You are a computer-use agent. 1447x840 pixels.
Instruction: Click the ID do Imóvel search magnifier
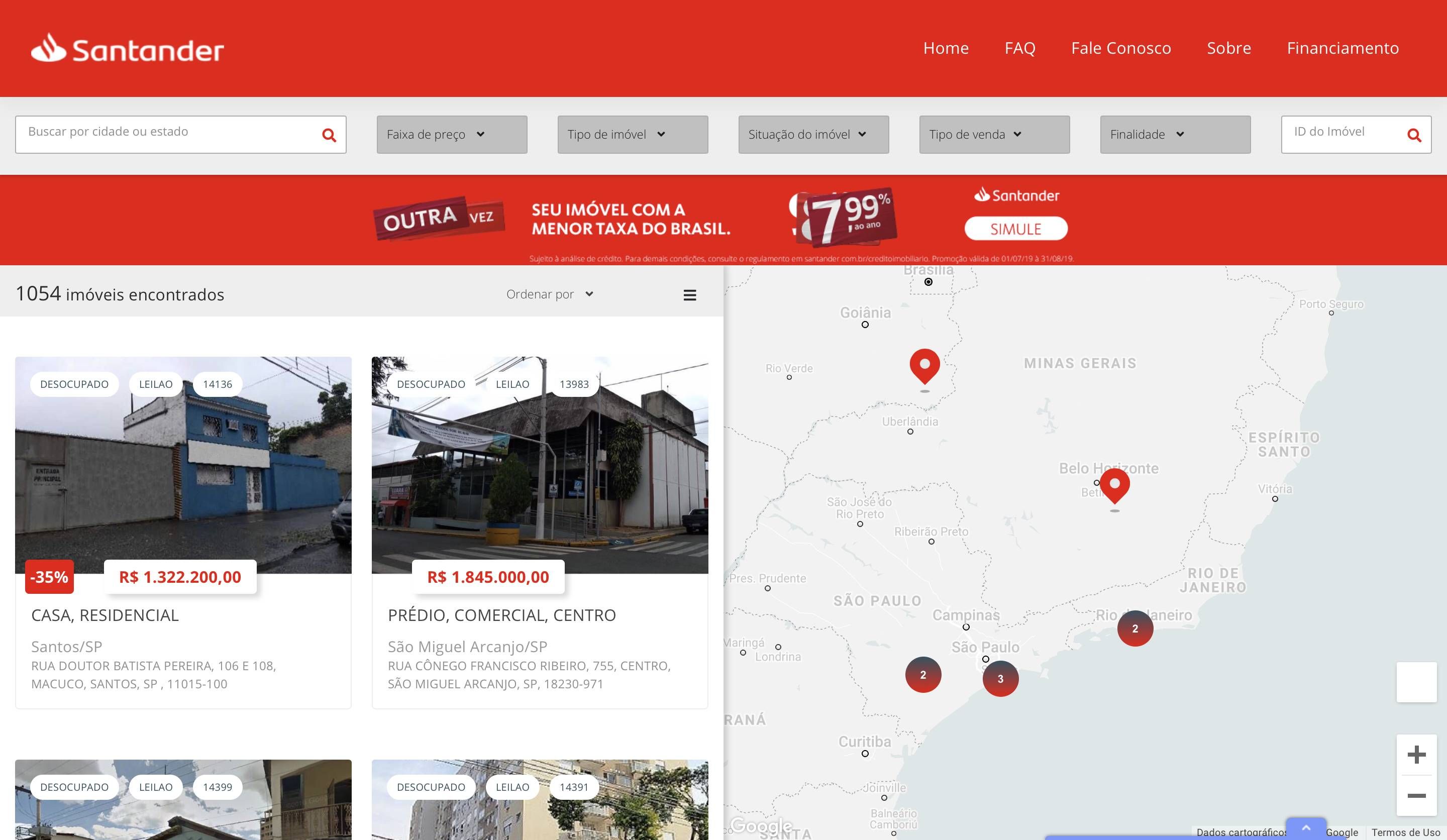click(x=1414, y=135)
